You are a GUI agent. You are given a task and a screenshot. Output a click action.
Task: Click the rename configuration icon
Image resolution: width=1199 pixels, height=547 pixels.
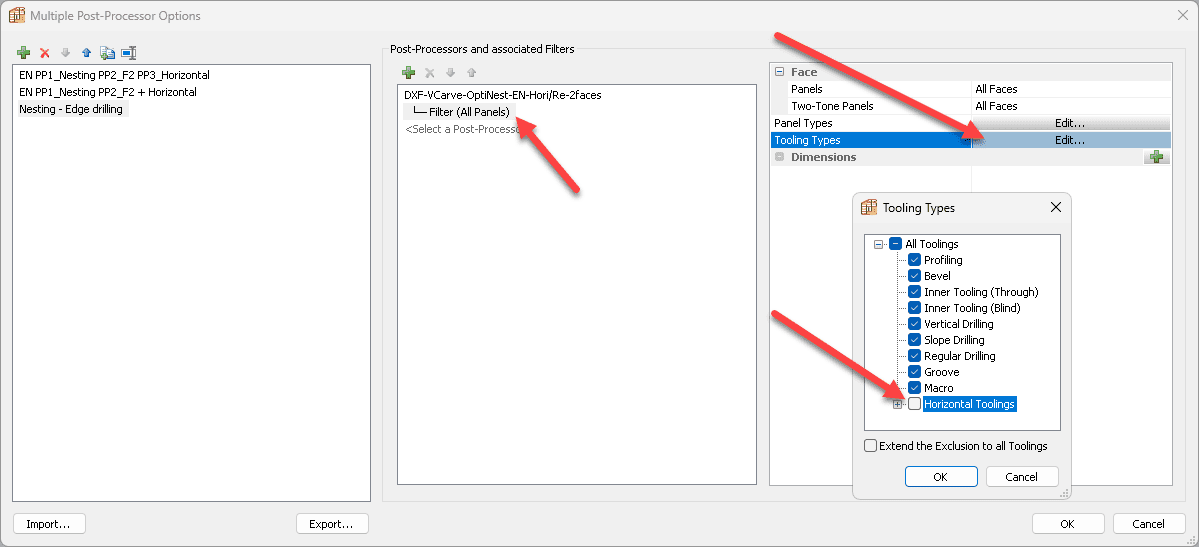(128, 53)
